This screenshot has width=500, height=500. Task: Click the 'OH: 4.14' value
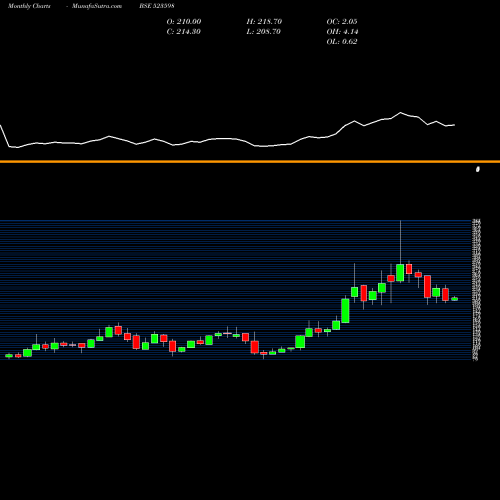point(342,31)
